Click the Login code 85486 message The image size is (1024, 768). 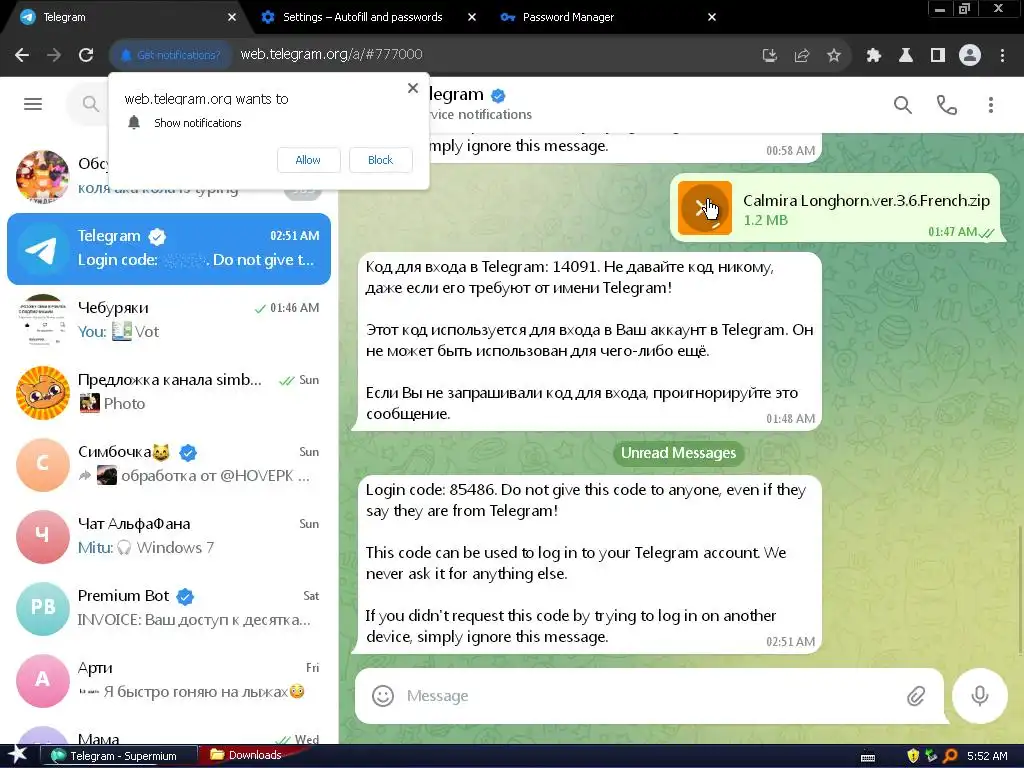[x=586, y=564]
